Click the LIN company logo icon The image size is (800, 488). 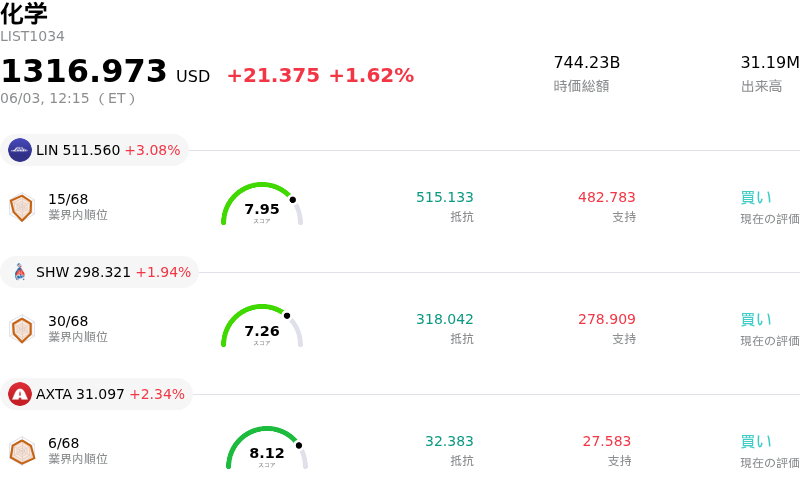coord(20,150)
